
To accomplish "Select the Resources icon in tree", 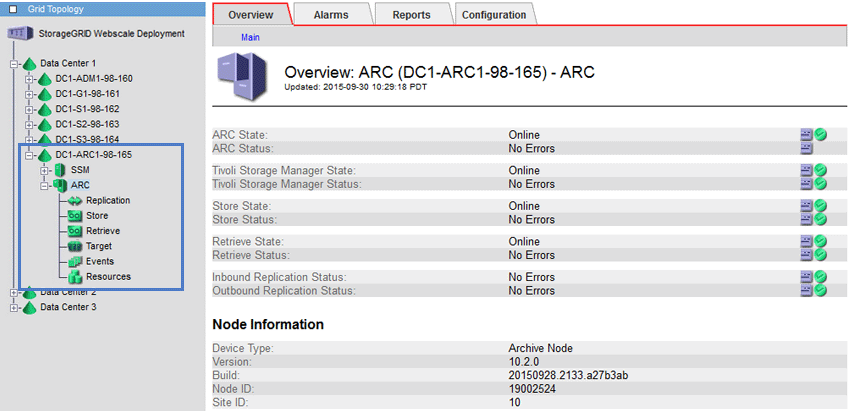I will tap(75, 276).
